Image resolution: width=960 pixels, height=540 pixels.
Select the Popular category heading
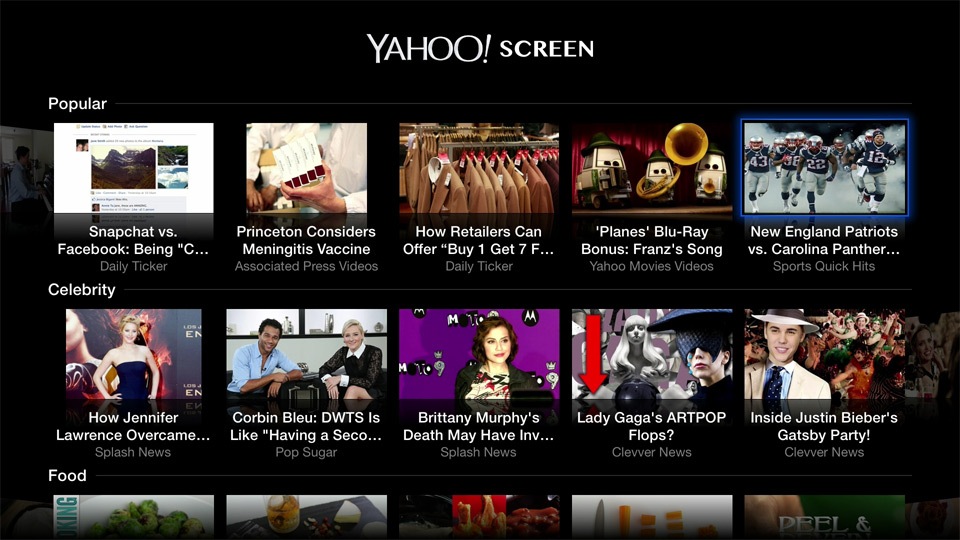pos(77,103)
